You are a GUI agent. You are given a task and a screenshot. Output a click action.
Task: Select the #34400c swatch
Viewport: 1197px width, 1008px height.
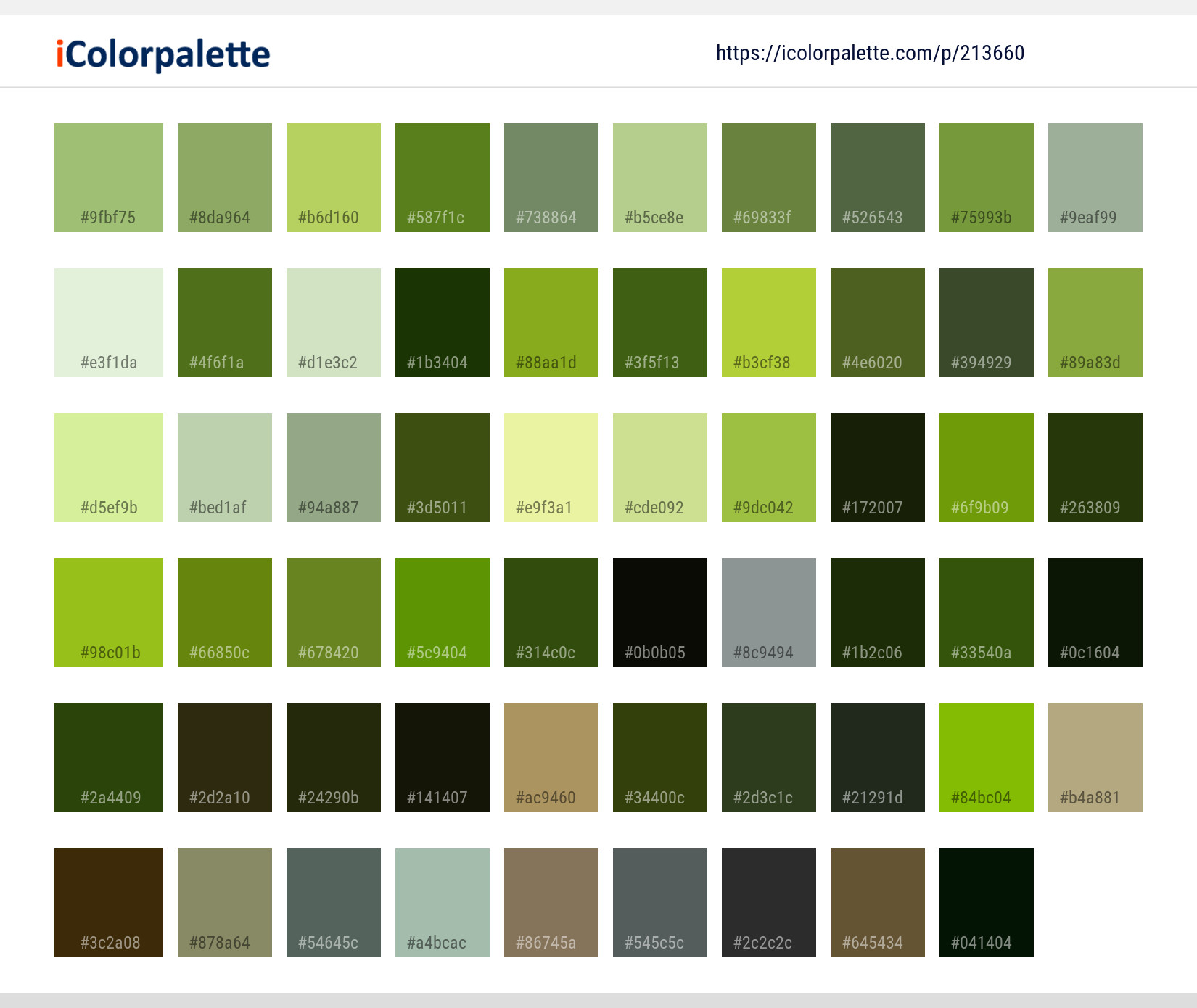pos(660,758)
